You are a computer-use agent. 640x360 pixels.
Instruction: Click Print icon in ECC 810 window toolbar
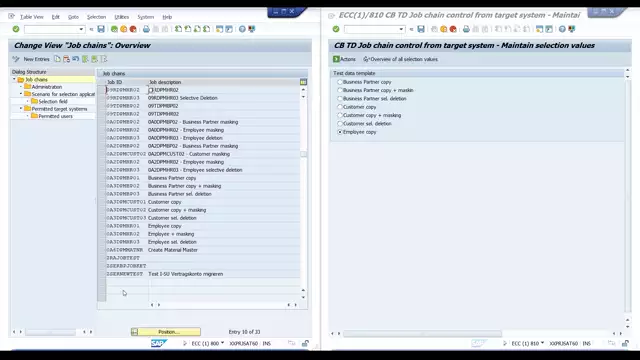466,29
